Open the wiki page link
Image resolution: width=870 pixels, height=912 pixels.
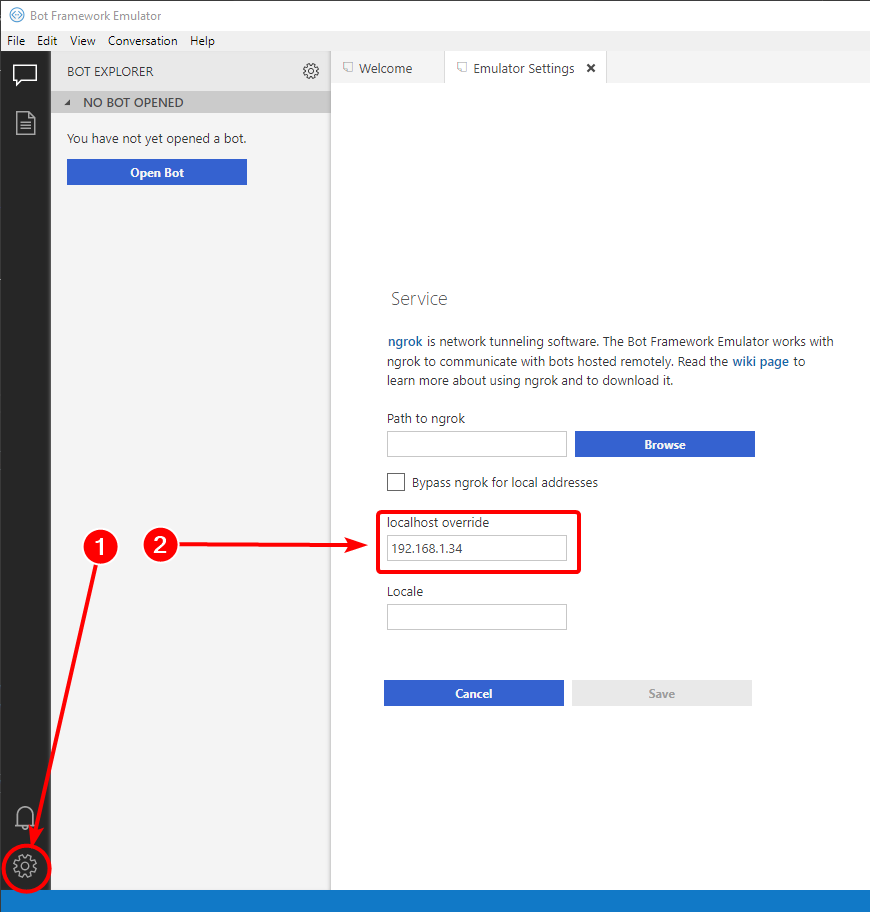[760, 361]
